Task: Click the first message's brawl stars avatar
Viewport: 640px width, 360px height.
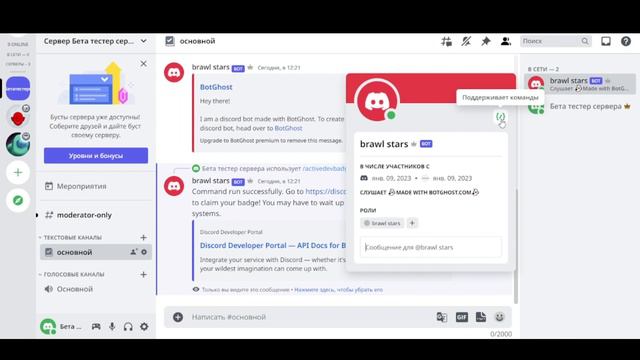Action: 174,73
